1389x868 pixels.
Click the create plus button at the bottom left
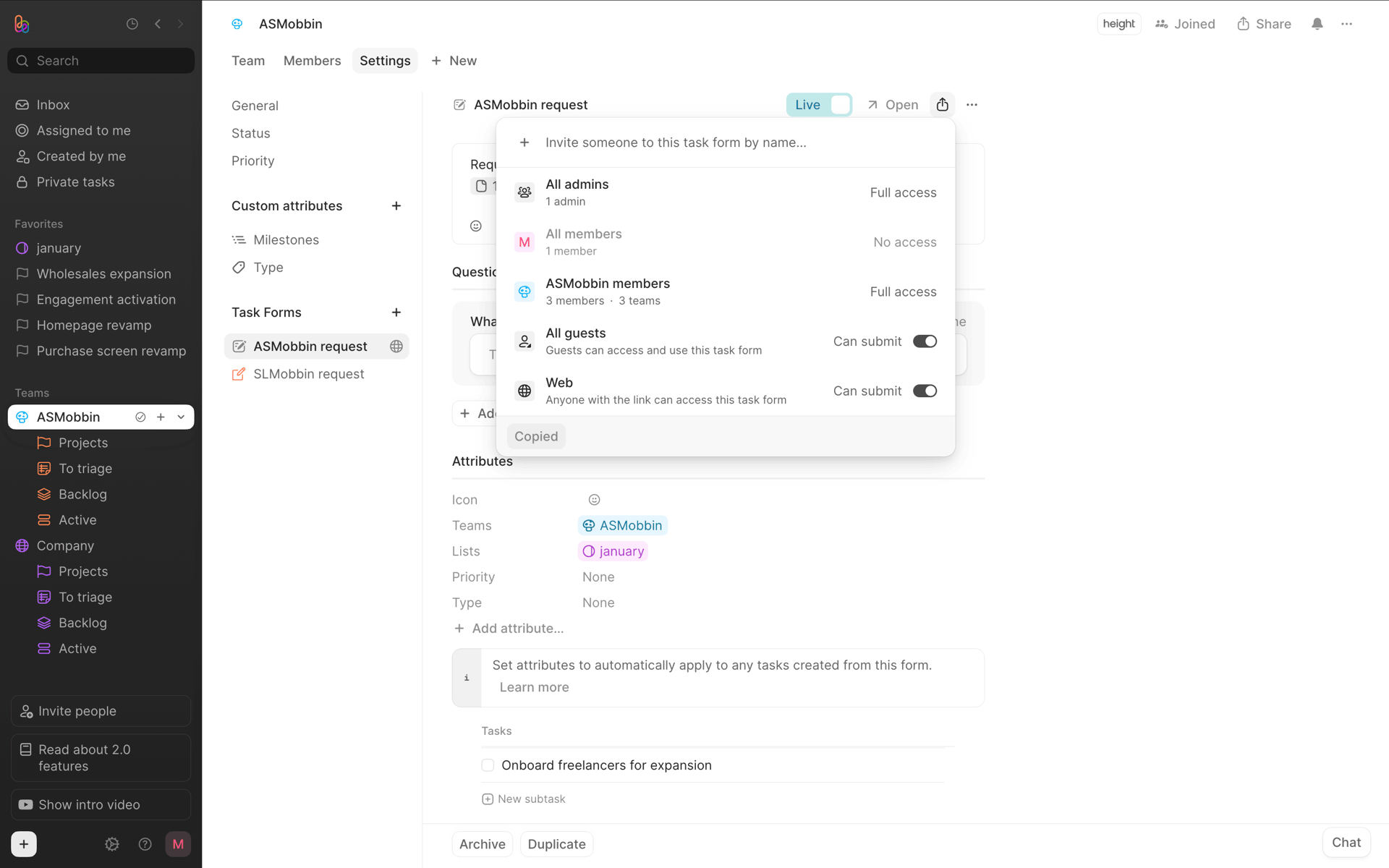(24, 844)
